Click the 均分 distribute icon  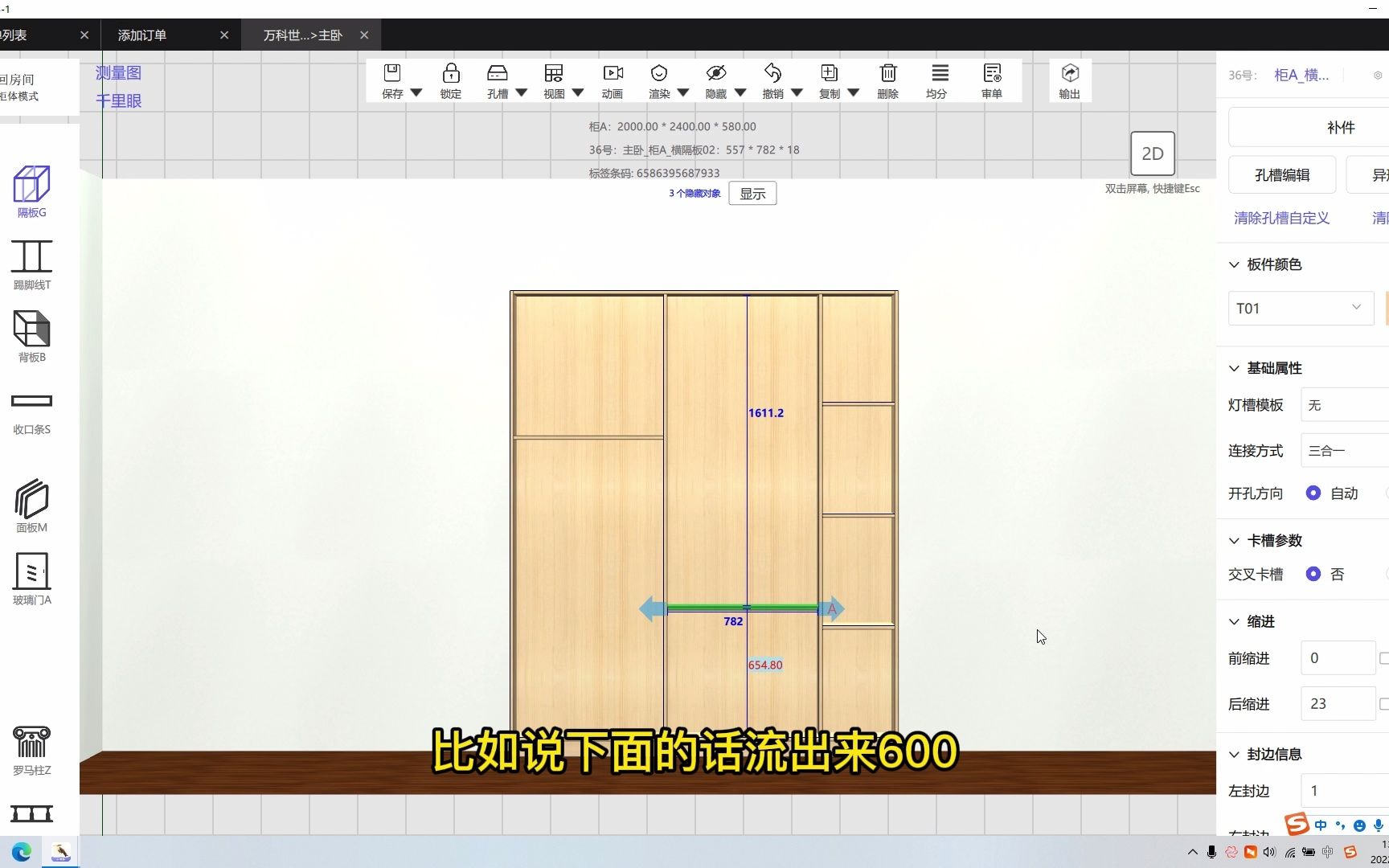pyautogui.click(x=940, y=73)
